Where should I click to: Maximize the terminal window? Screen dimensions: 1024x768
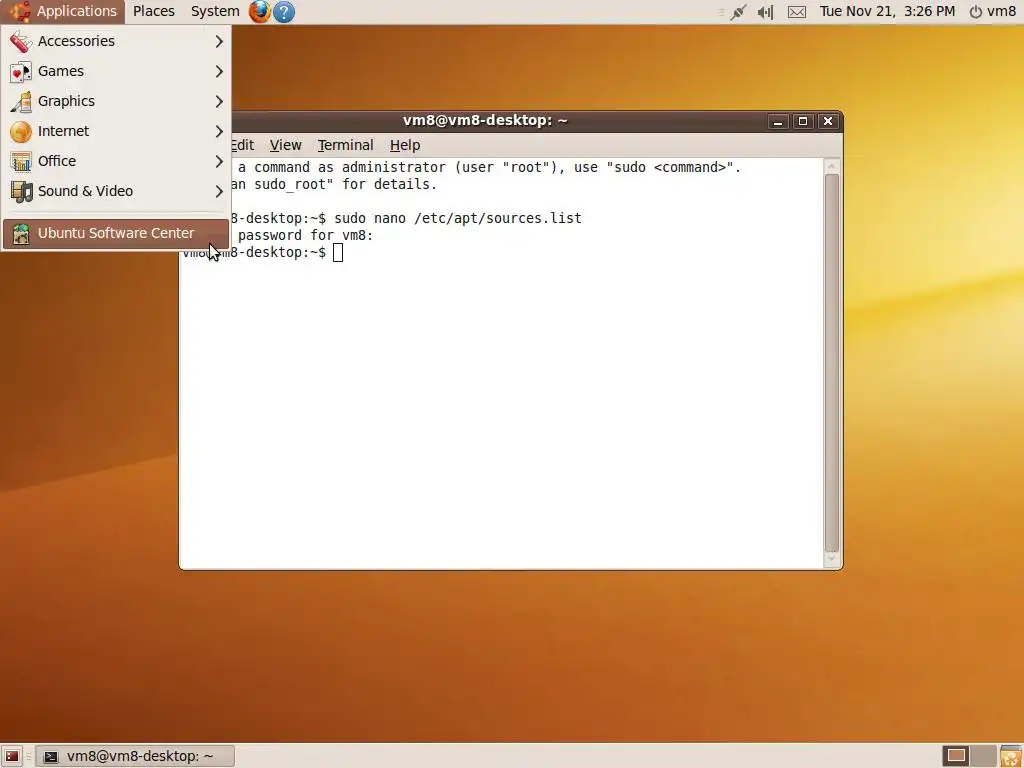[x=803, y=121]
